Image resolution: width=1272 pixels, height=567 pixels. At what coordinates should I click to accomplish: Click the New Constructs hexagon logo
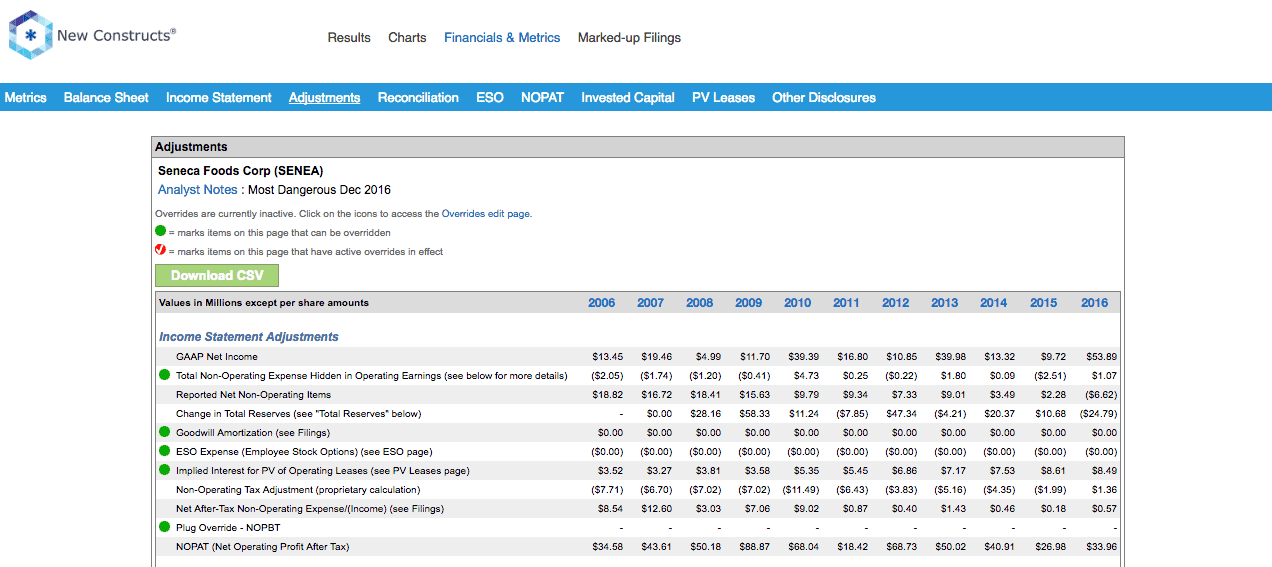click(x=31, y=35)
